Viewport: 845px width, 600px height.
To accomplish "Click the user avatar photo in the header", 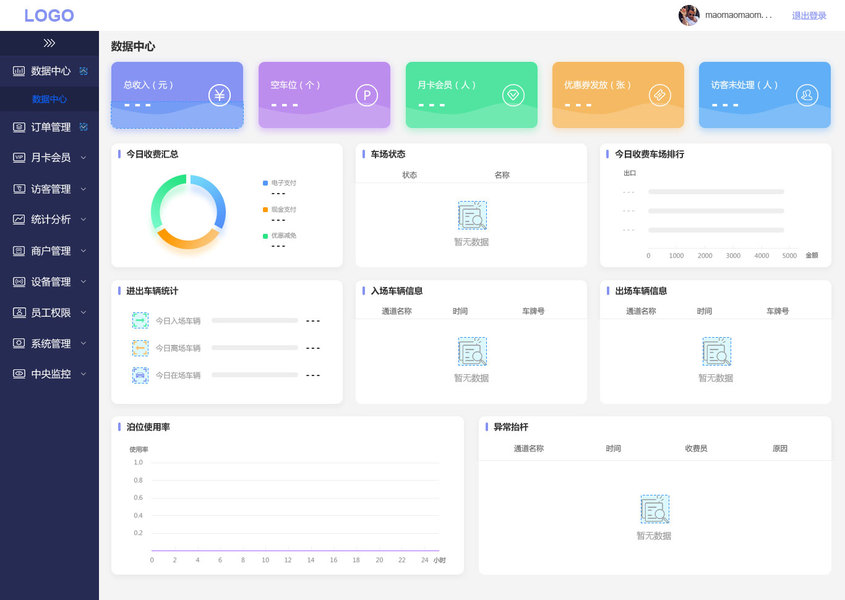I will point(689,15).
